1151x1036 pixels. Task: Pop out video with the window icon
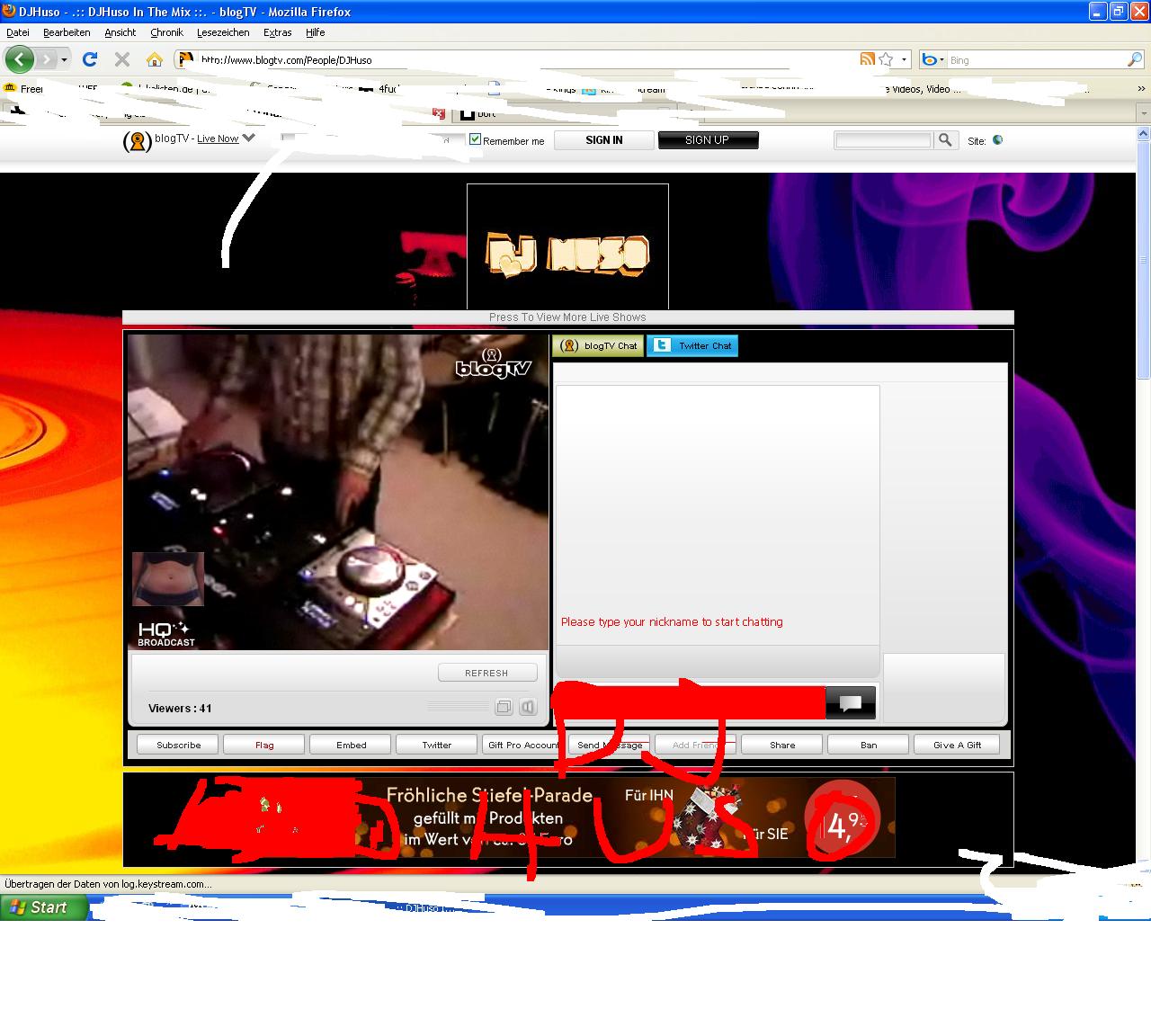click(x=504, y=707)
